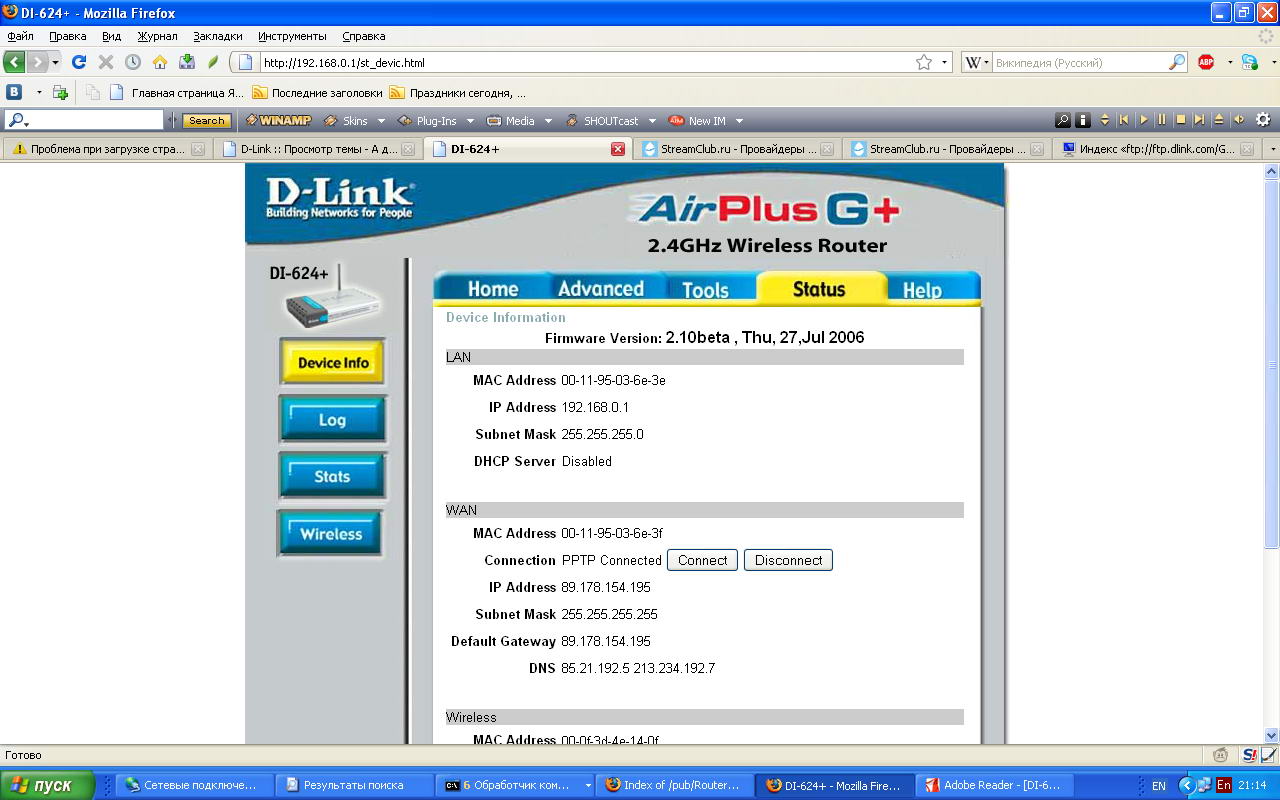Open the back/forward history dropdown

(x=55, y=62)
